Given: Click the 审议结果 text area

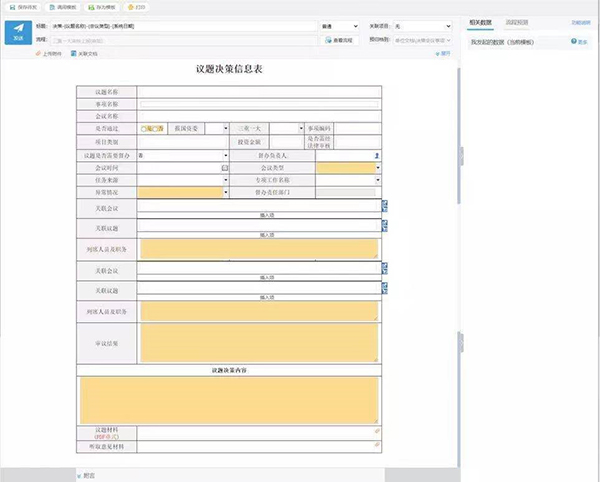Looking at the screenshot, I should pos(259,343).
